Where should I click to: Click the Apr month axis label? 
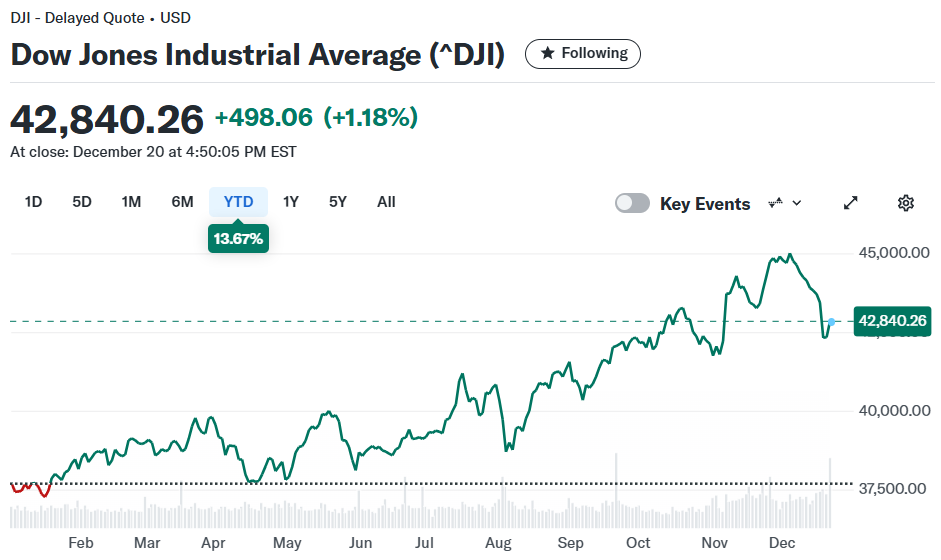tap(213, 543)
